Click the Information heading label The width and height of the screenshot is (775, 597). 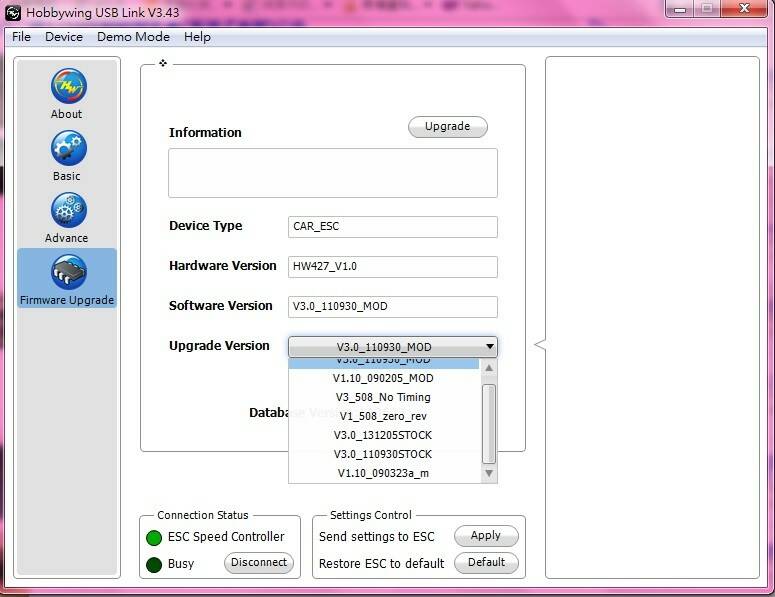pos(205,132)
